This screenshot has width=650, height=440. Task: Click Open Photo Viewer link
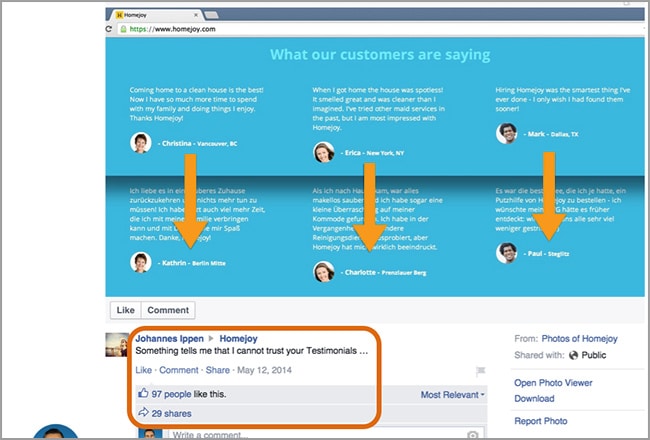tap(553, 383)
